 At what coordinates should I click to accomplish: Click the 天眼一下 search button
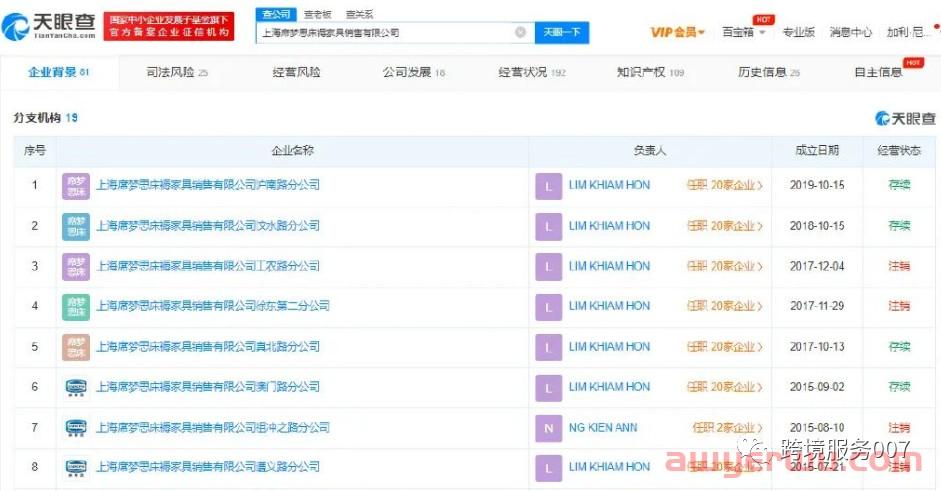(x=562, y=32)
